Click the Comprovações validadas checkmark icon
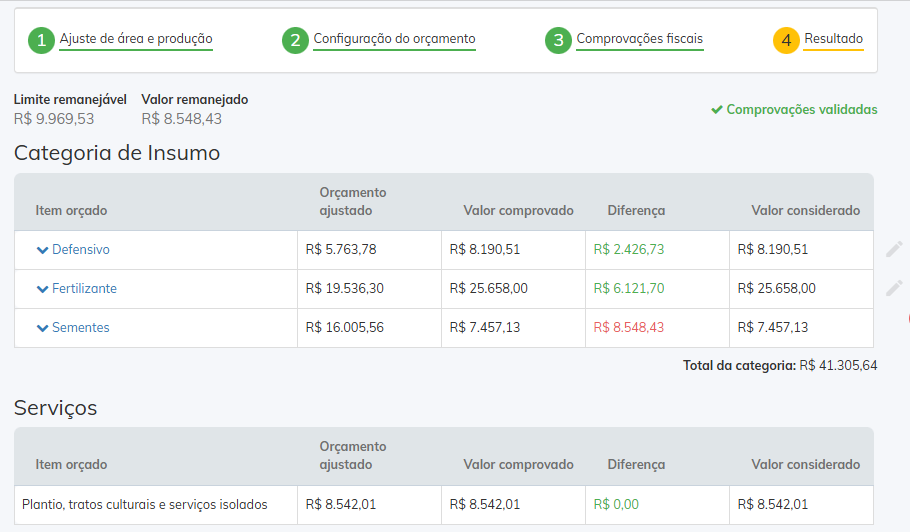This screenshot has height=532, width=910. [716, 110]
